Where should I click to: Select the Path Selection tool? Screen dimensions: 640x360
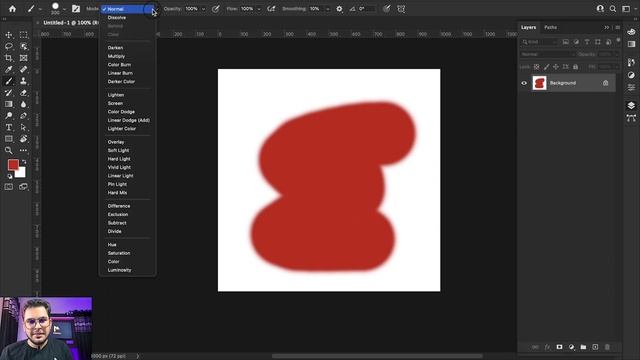coord(24,127)
